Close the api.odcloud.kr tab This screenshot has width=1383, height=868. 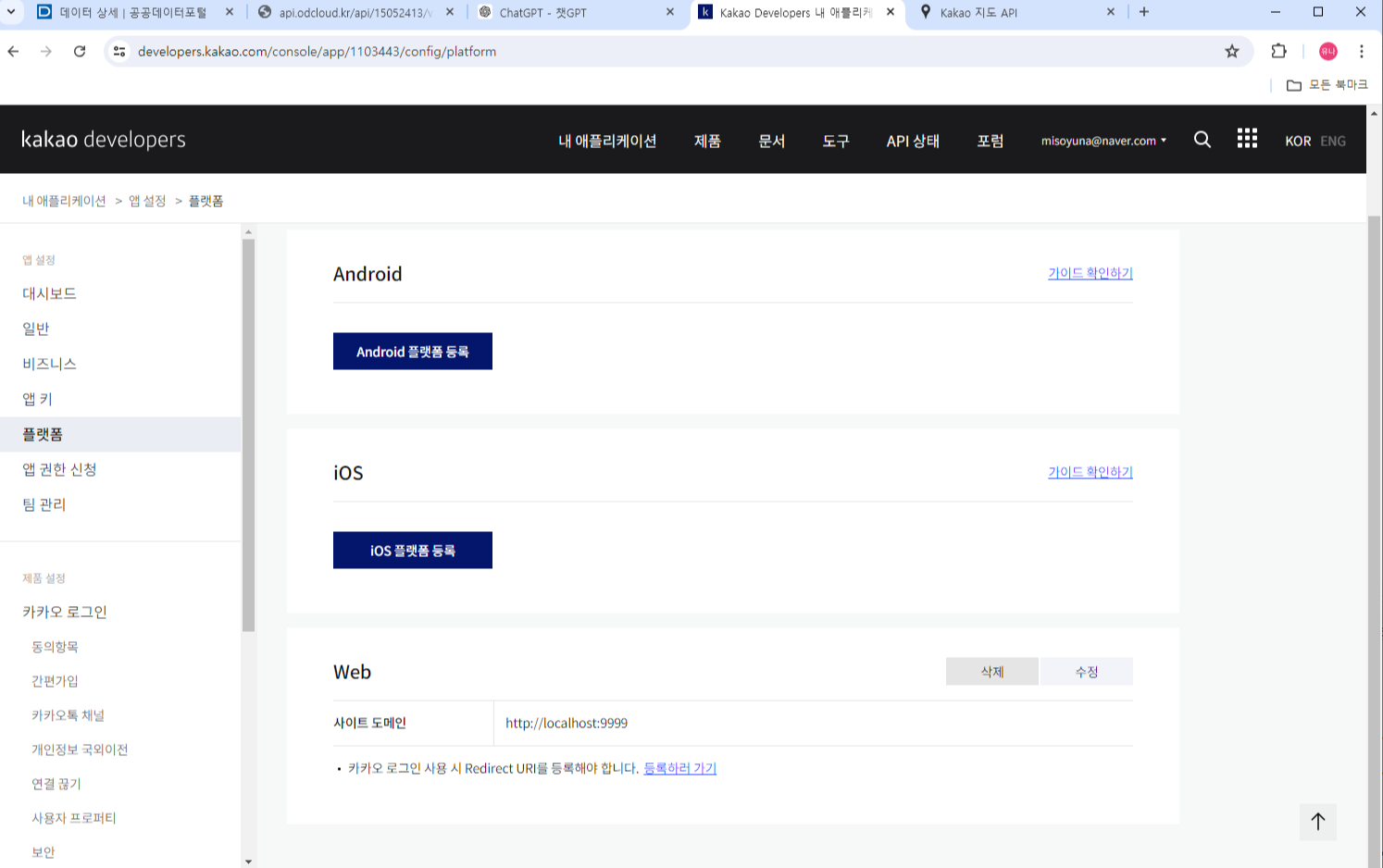[450, 12]
